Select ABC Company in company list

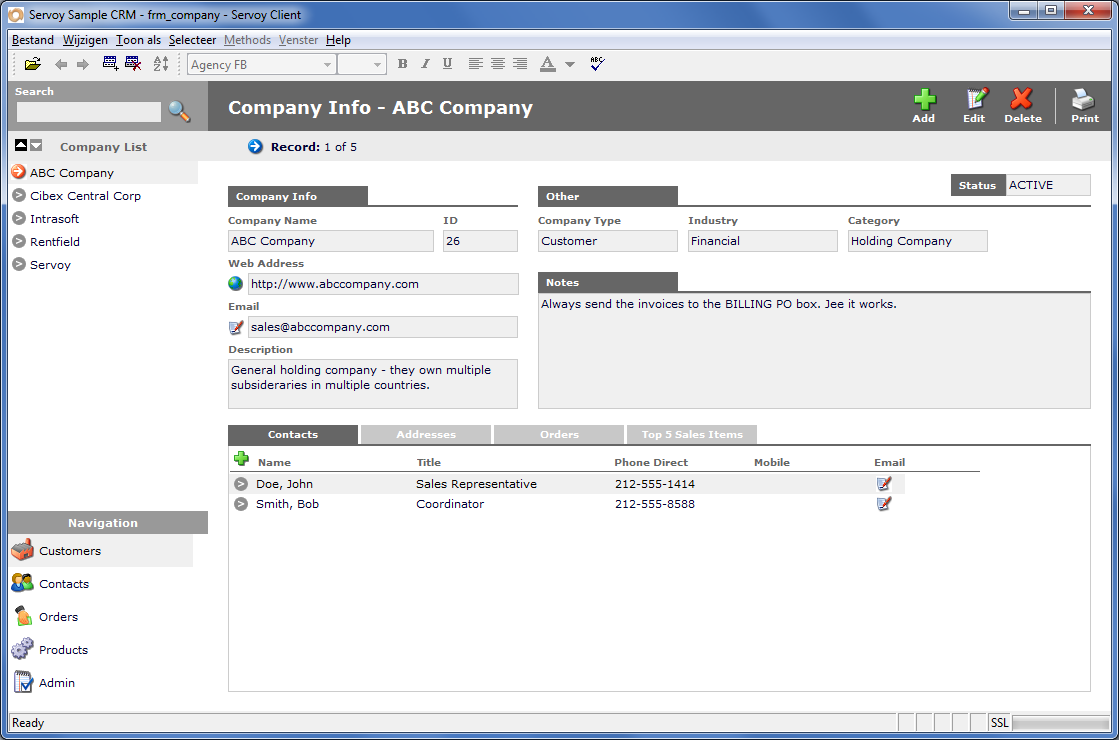click(103, 173)
